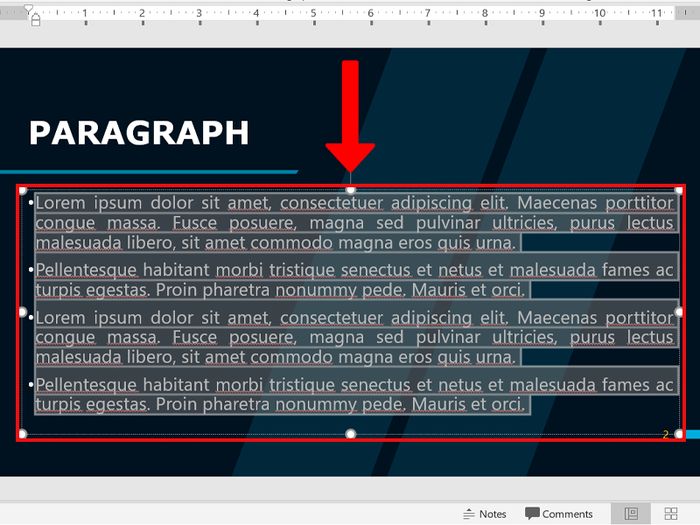
Task: Click the bottom-left corner sizing handle
Action: (22, 434)
